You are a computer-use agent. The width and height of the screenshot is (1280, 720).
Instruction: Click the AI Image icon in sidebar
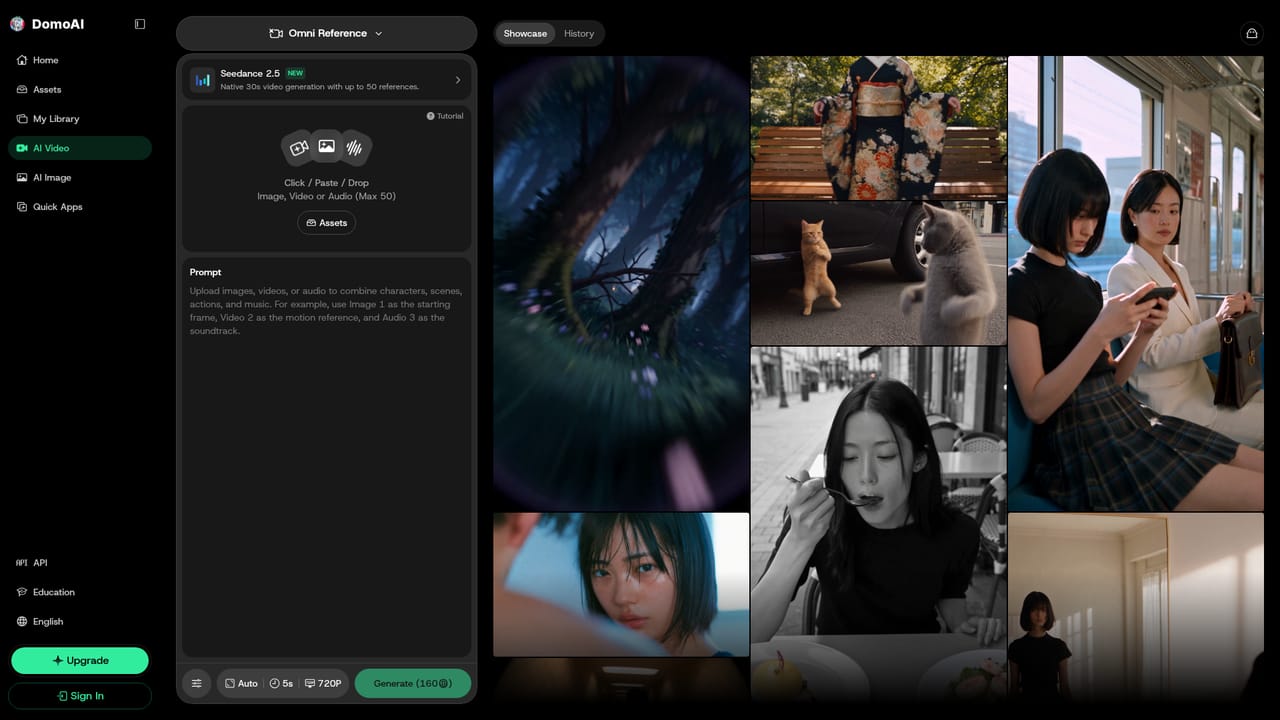pos(22,177)
